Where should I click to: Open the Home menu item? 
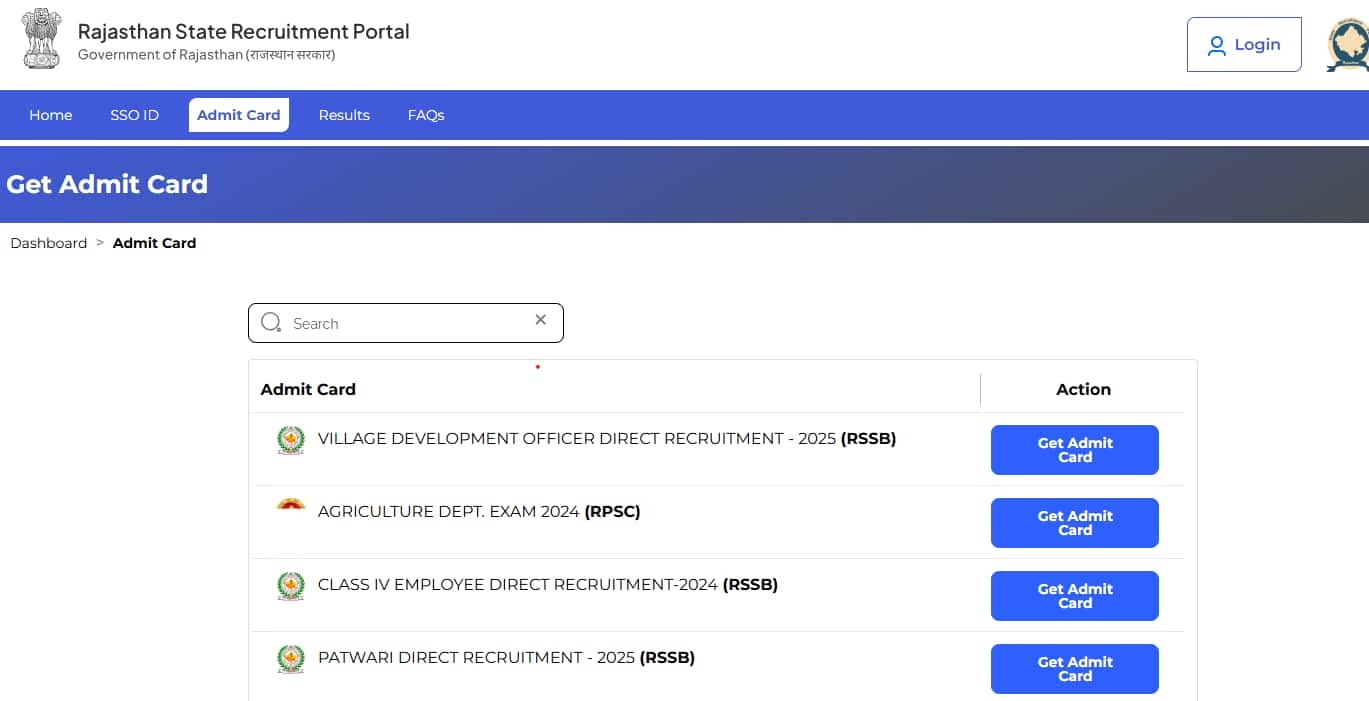50,115
